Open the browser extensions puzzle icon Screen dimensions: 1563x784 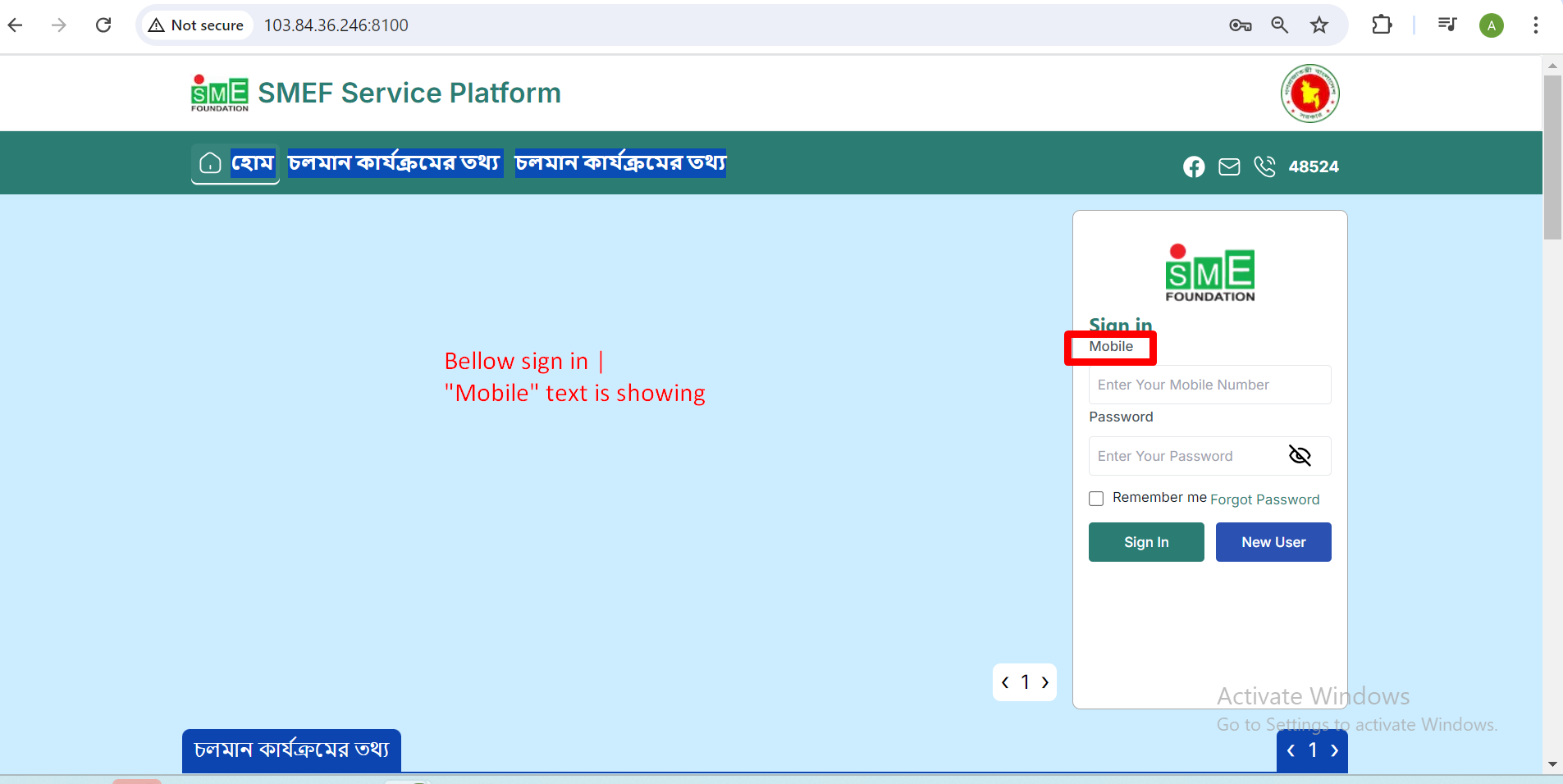click(1382, 25)
